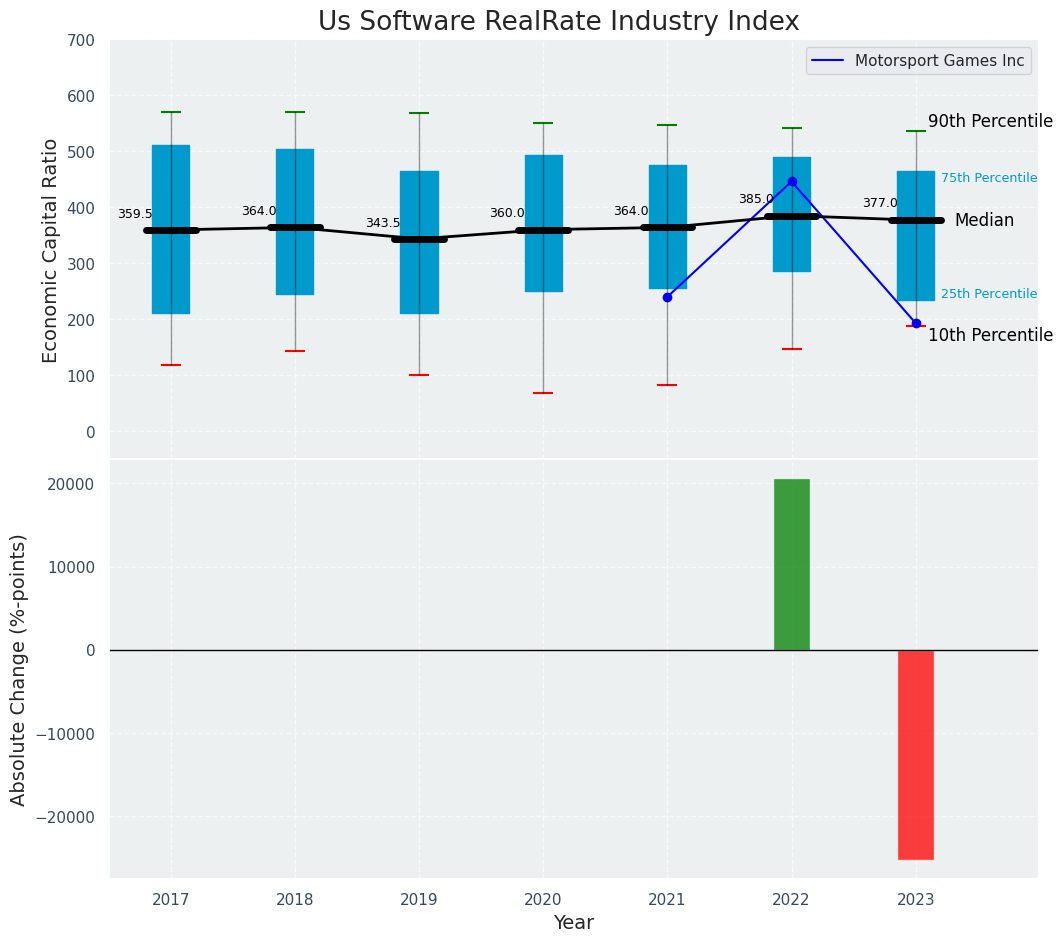This screenshot has width=1063, height=942.
Task: Click the Economic Capital Ratio axis label
Action: (x=51, y=250)
